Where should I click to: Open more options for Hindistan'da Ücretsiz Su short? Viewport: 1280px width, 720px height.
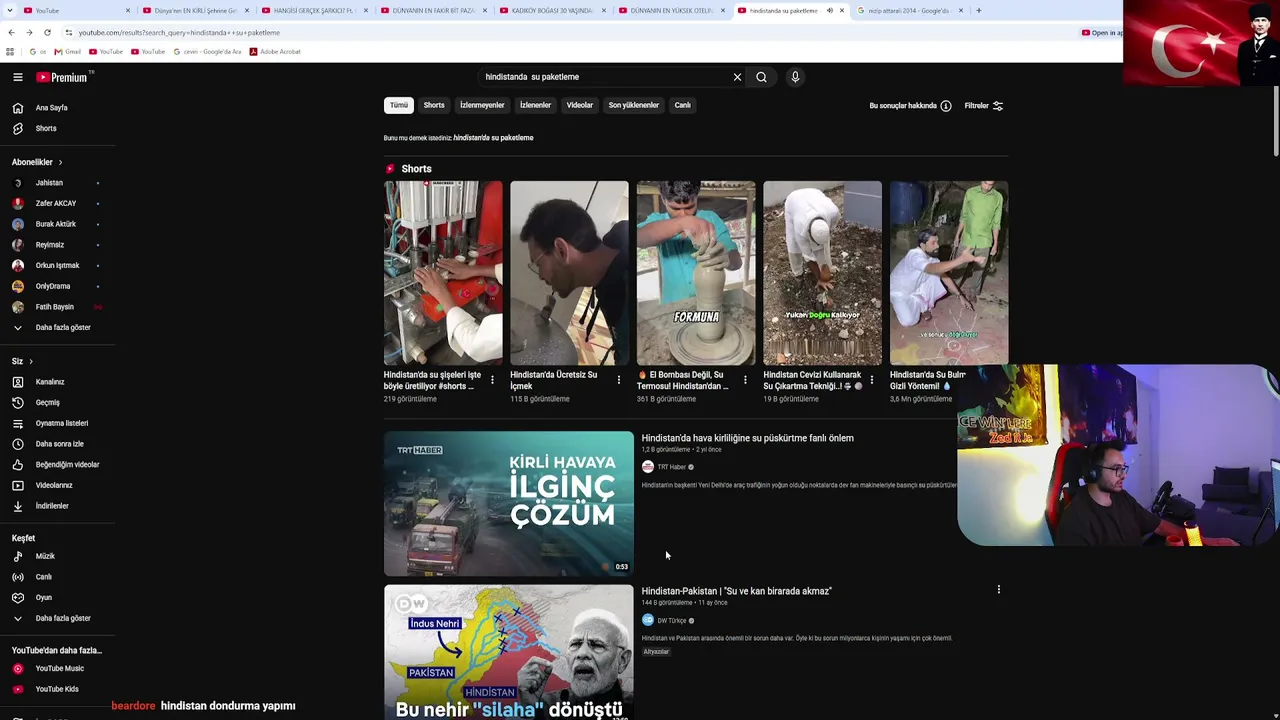point(618,380)
